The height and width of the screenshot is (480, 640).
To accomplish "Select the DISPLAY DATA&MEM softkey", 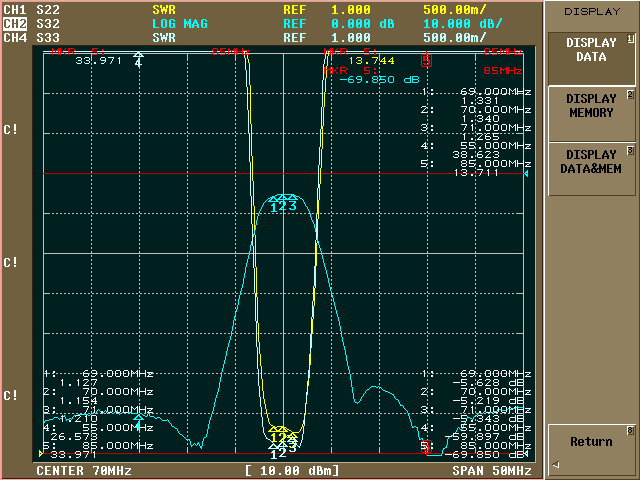I will (592, 163).
